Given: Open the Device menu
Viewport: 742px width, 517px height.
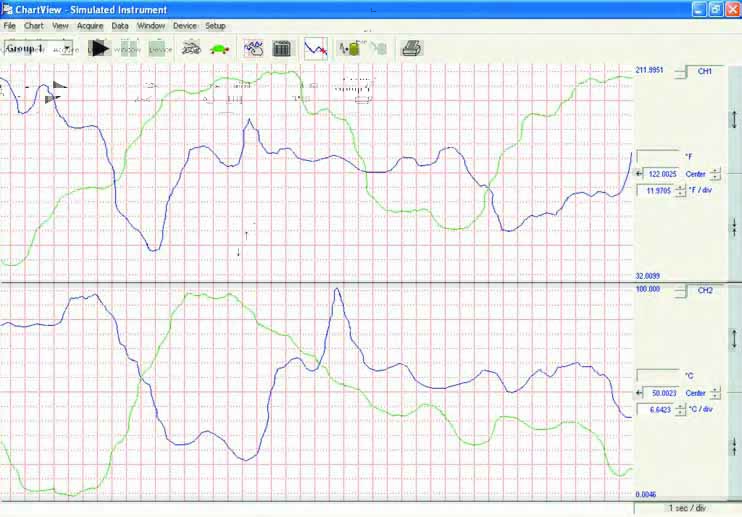Looking at the screenshot, I should coord(185,26).
